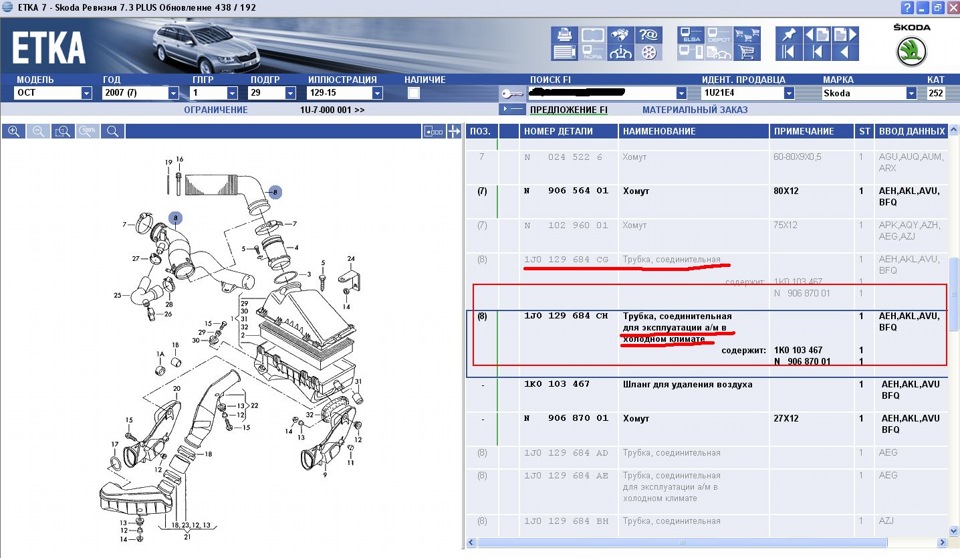Image resolution: width=960 pixels, height=558 pixels.
Task: Click the НОМЕР ДЕТАЛИ column header
Action: (568, 131)
